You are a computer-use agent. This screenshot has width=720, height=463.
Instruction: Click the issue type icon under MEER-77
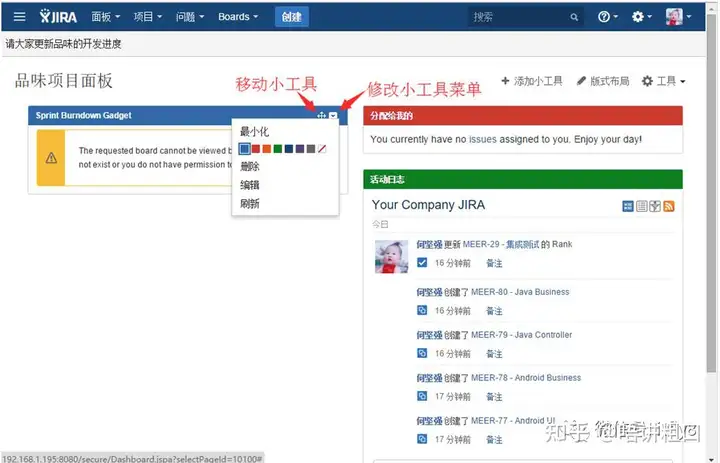[422, 439]
